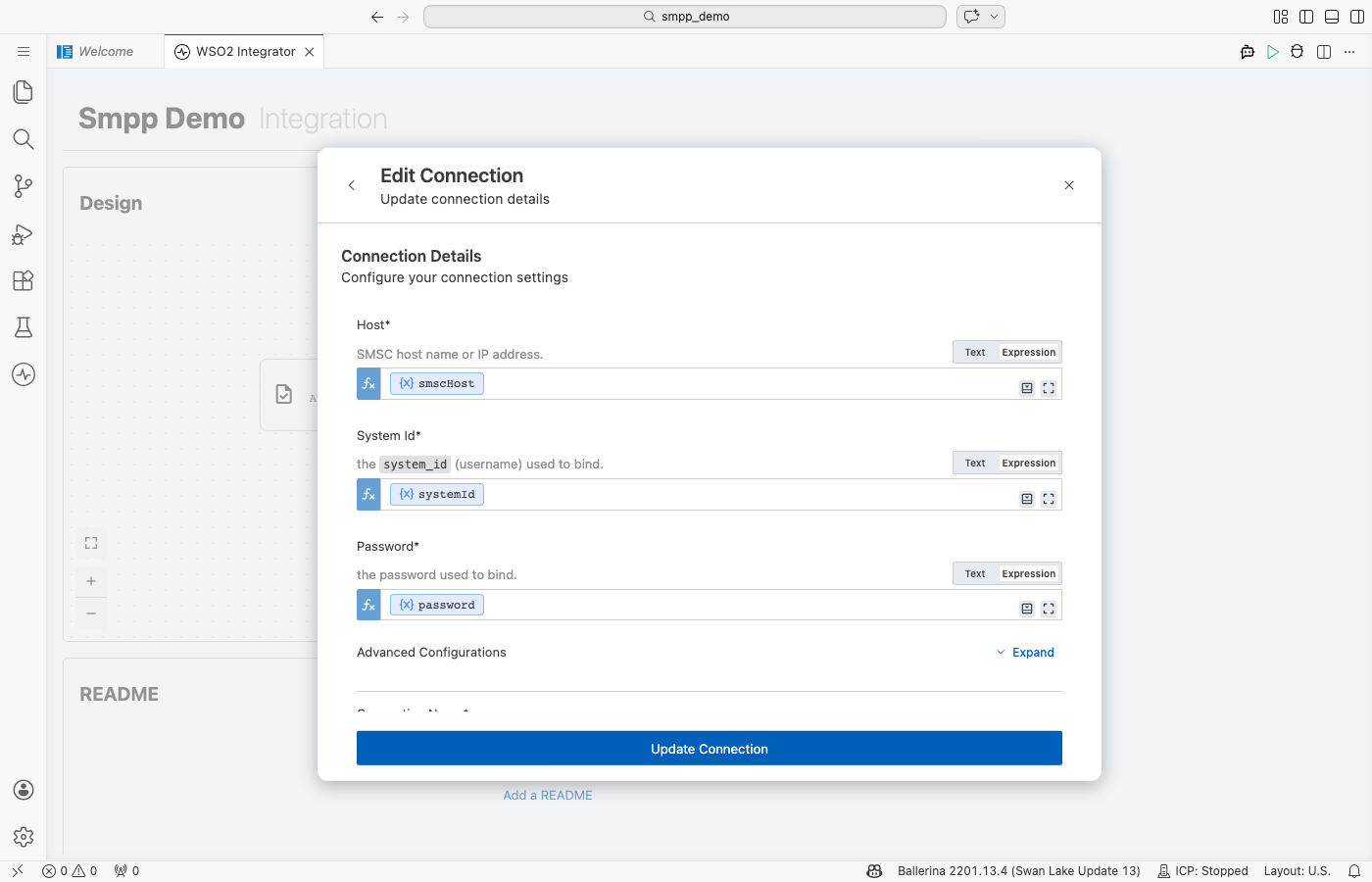
Task: Switch Password field to Text mode
Action: pyautogui.click(x=975, y=574)
